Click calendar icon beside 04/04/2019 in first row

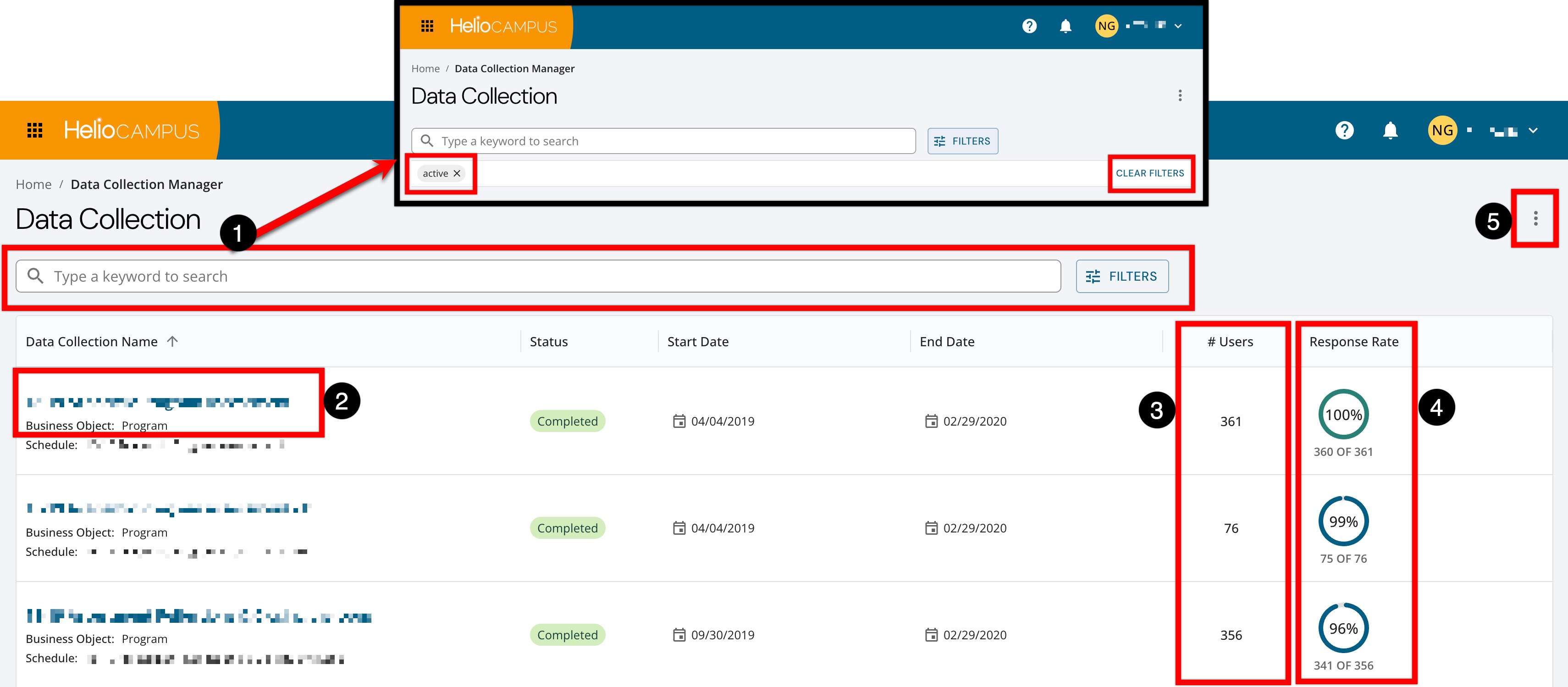pyautogui.click(x=679, y=421)
